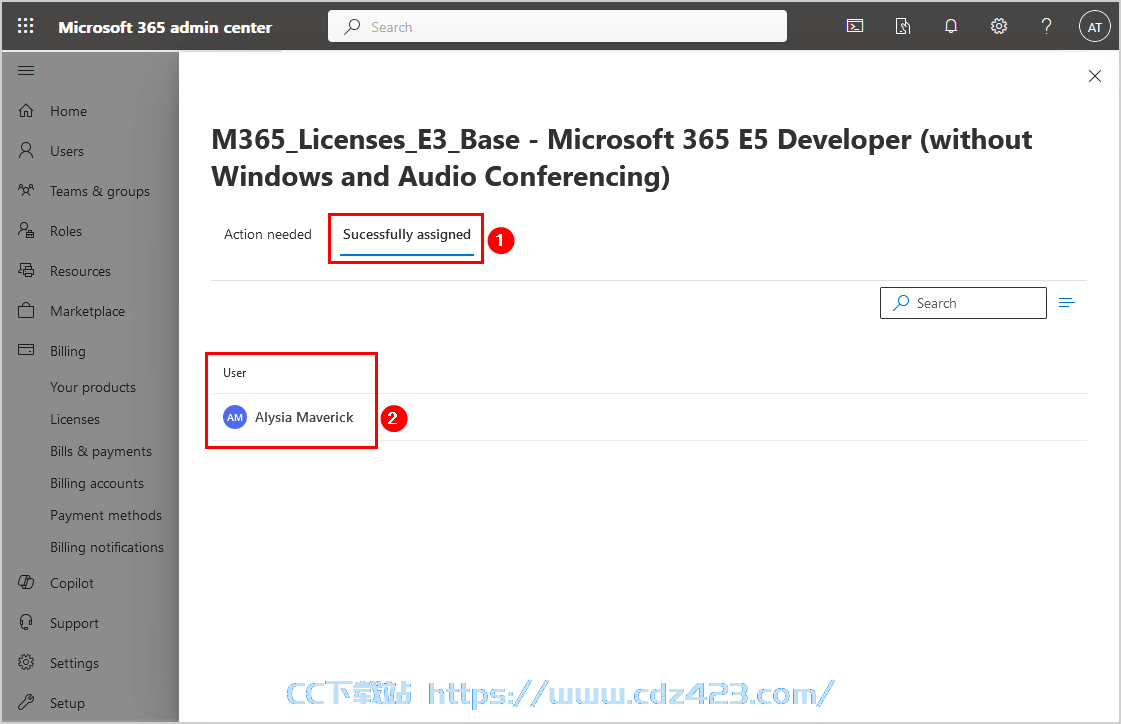Click the document download icon in header
This screenshot has width=1121, height=724.
pyautogui.click(x=903, y=26)
